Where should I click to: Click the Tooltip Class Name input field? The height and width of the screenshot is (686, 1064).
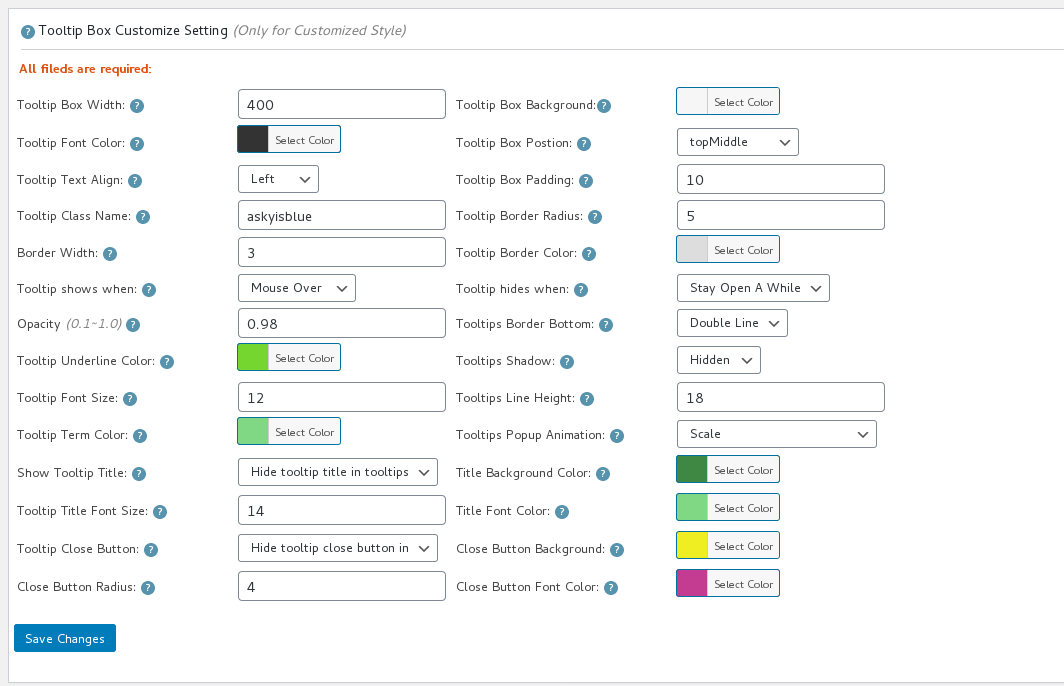(341, 215)
